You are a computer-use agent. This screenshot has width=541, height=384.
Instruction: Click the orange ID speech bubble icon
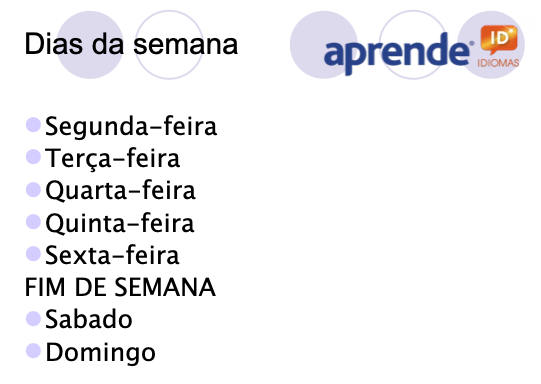[x=499, y=39]
